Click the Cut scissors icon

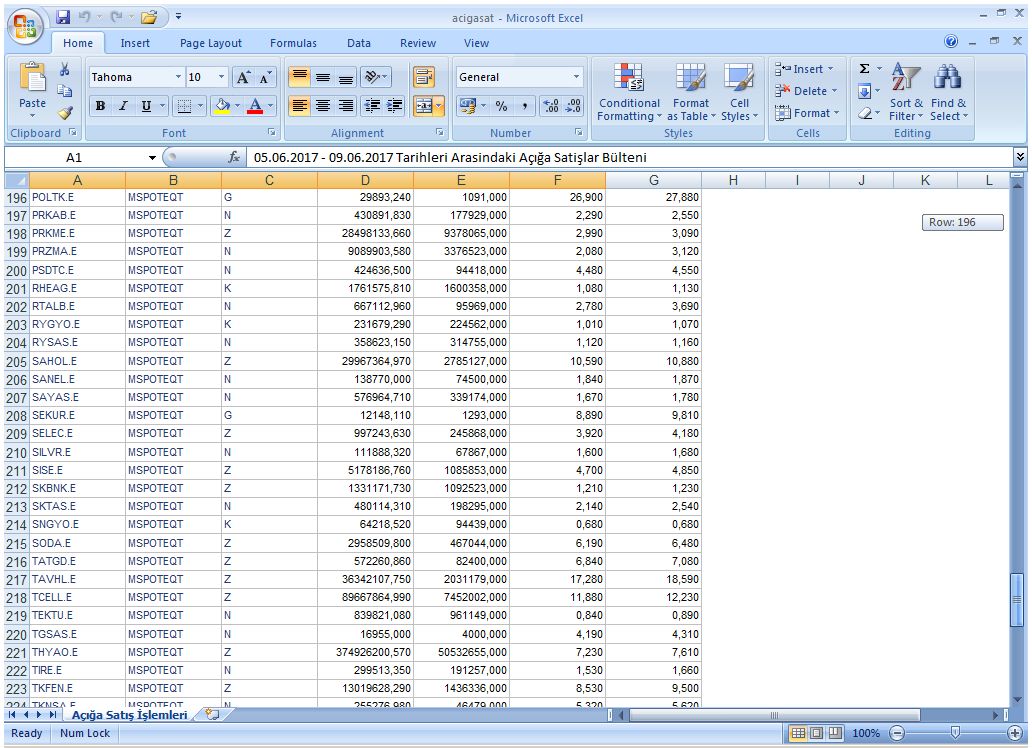(x=65, y=70)
